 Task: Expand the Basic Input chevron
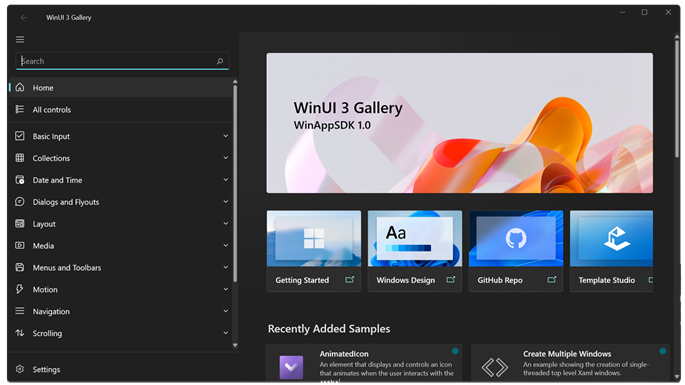pos(226,136)
